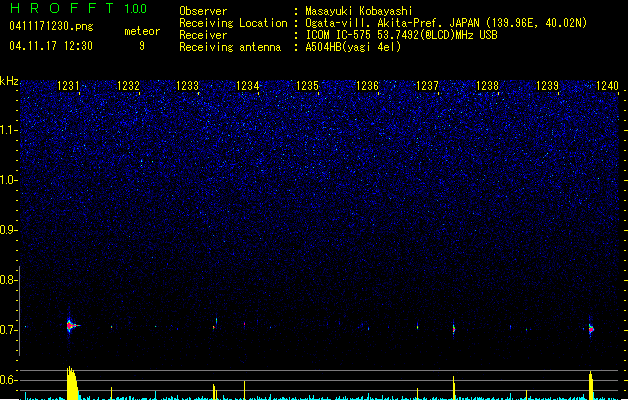Click the yellow power peak before 1240
629x400 pixels.
[x=591, y=385]
